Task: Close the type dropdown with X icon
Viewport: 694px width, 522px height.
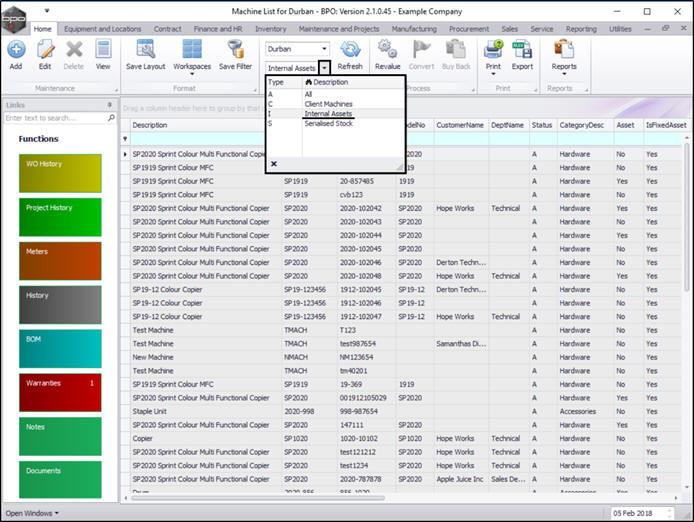Action: coord(274,164)
